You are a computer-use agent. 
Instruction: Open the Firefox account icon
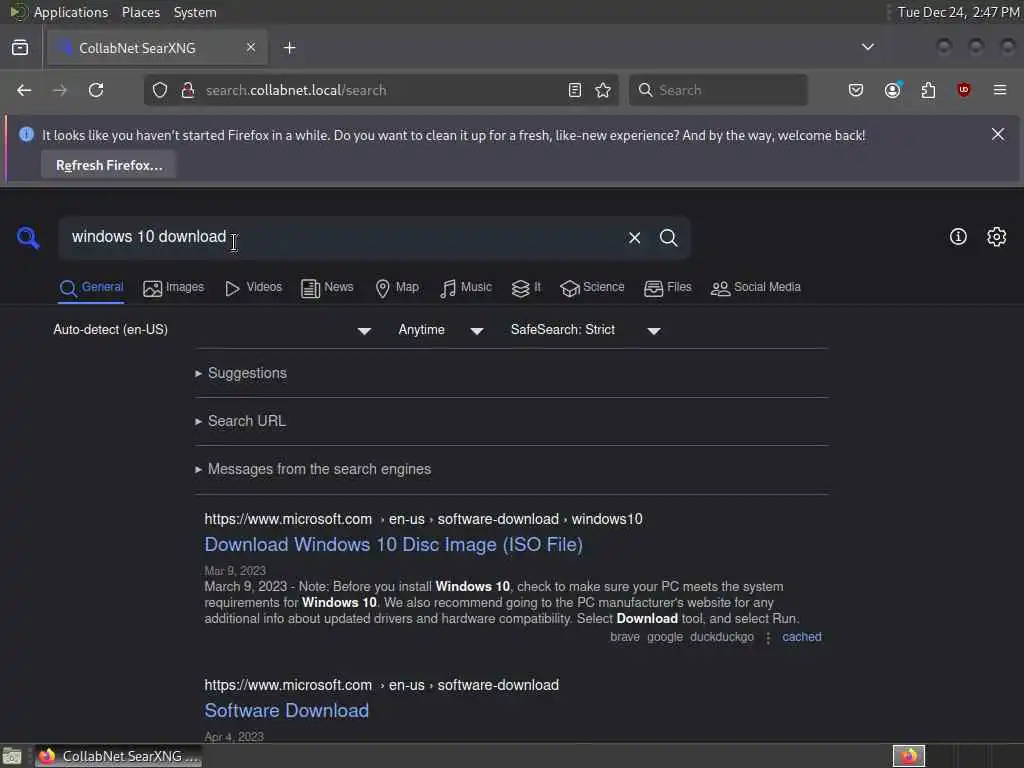click(x=893, y=90)
